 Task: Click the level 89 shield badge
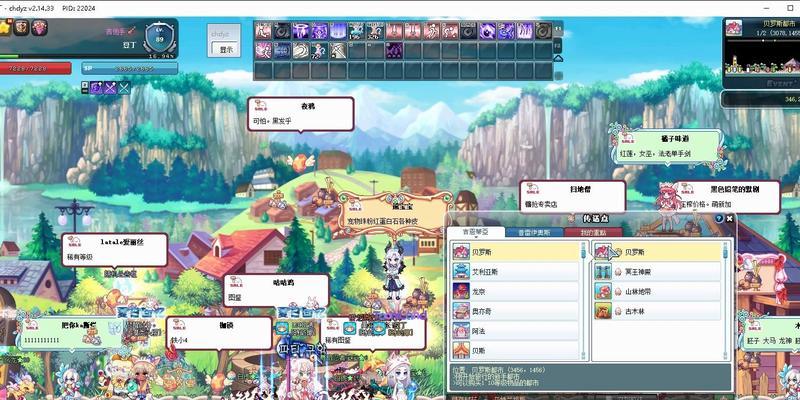[x=159, y=38]
